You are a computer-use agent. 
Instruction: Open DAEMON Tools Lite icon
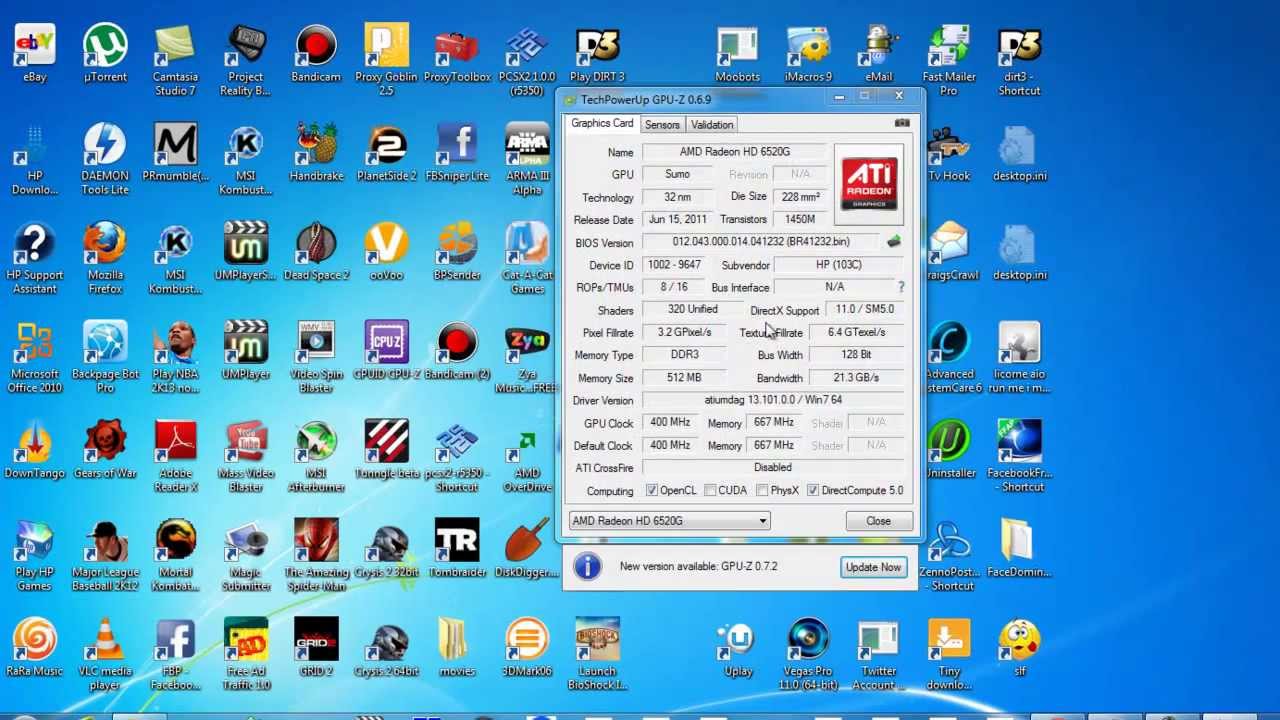(105, 158)
